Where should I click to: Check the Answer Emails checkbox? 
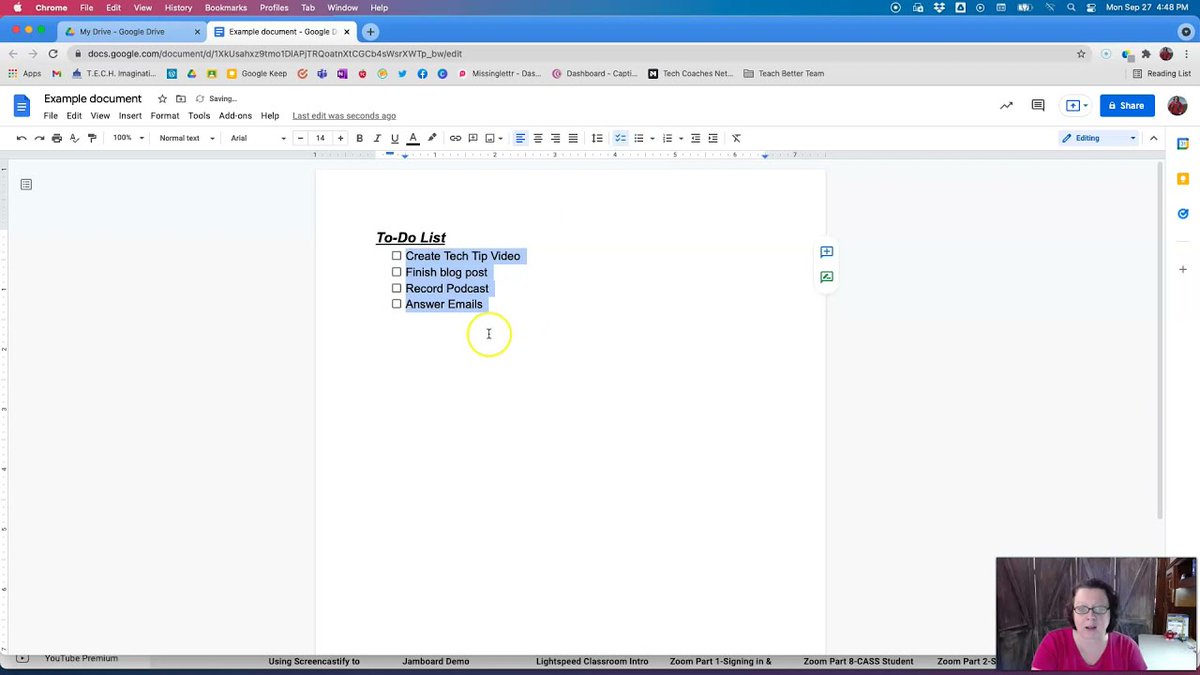point(396,304)
